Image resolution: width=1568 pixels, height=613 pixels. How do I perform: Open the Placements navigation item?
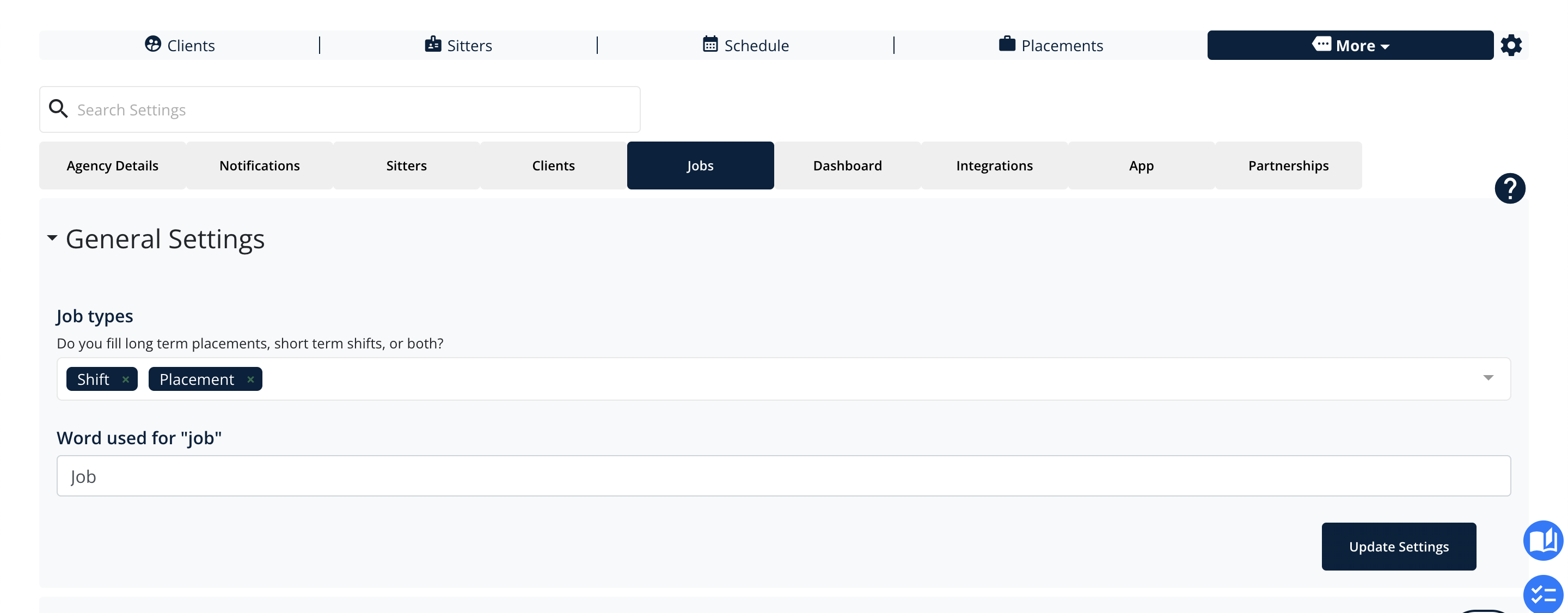pyautogui.click(x=1050, y=45)
